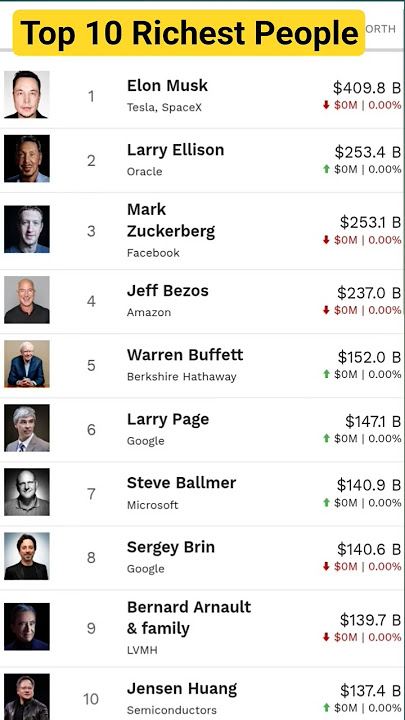
Task: Open the Jensen Huang name link
Action: point(182,689)
